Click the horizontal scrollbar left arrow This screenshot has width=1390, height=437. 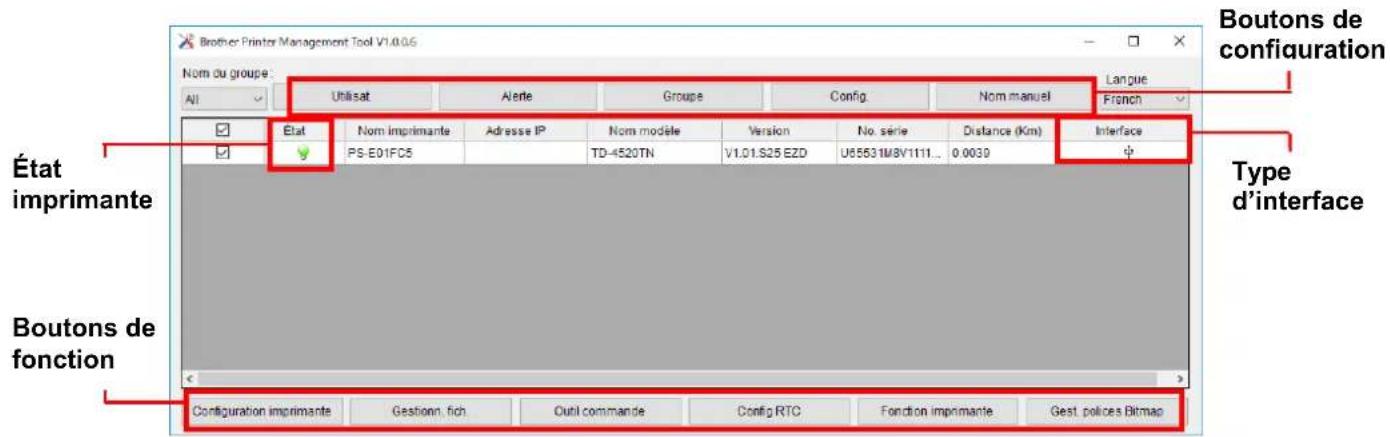click(x=190, y=380)
